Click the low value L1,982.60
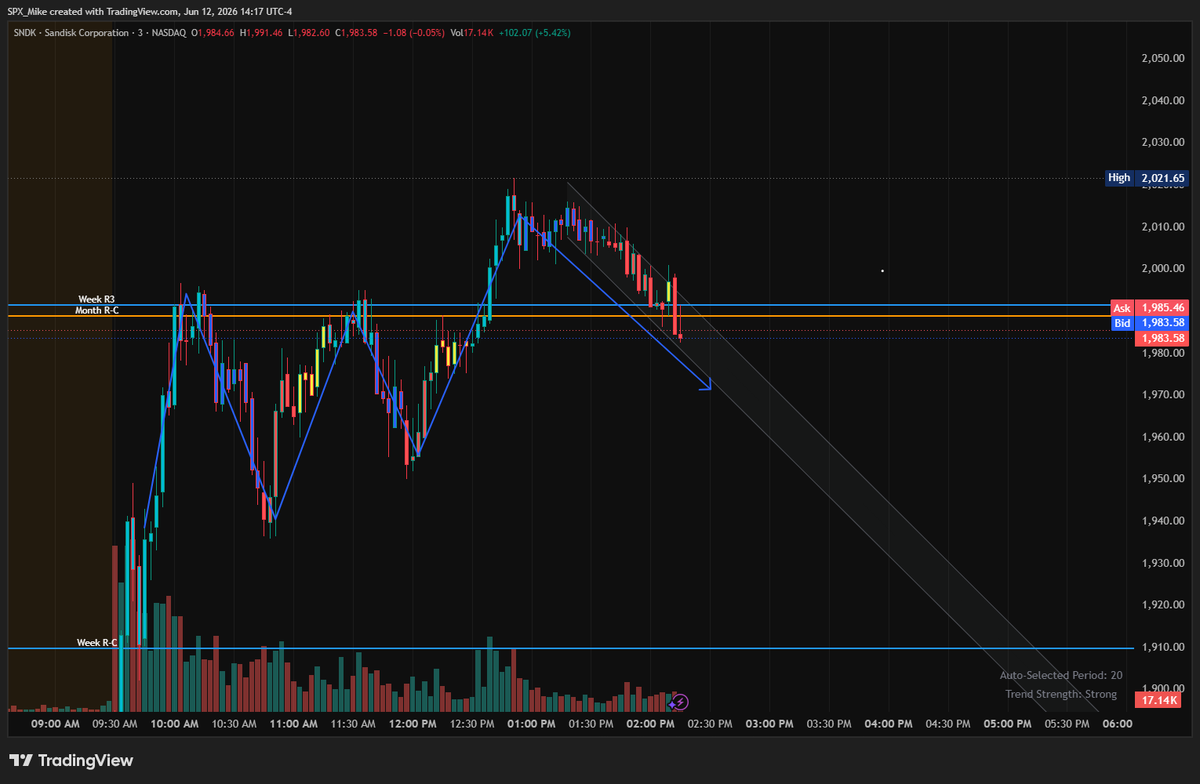Screen dimensions: 1200x784 click(x=310, y=33)
